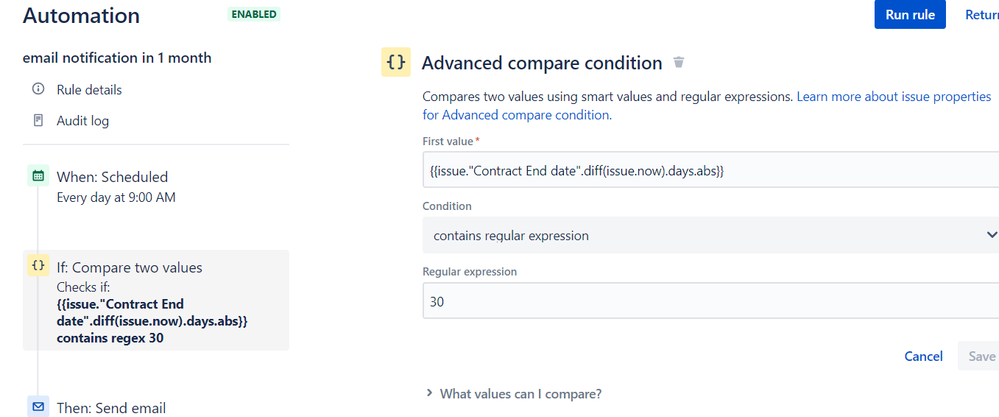The width and height of the screenshot is (999, 417).
Task: Click large braces icon by Advanced compare heading
Action: [x=396, y=63]
